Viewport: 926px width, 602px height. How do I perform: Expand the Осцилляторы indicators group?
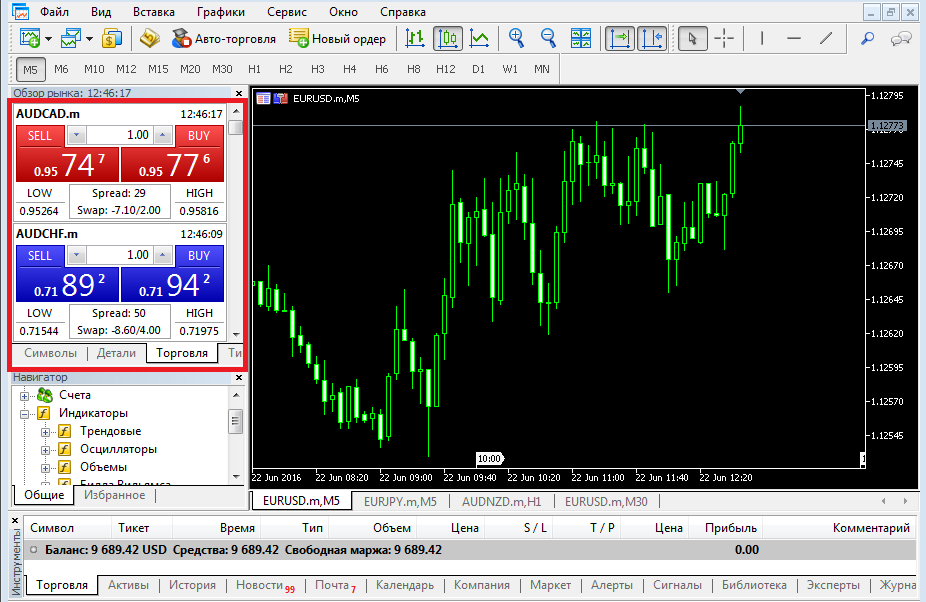45,449
